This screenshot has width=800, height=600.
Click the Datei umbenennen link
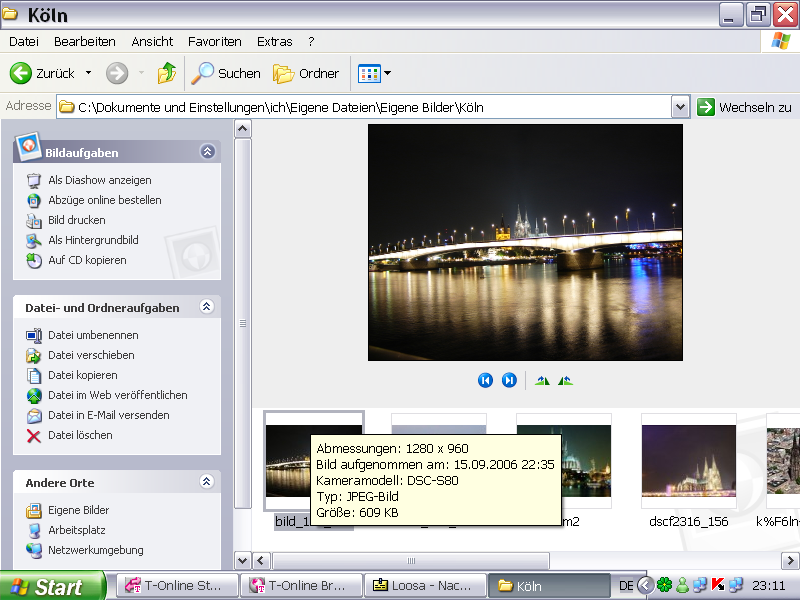93,335
